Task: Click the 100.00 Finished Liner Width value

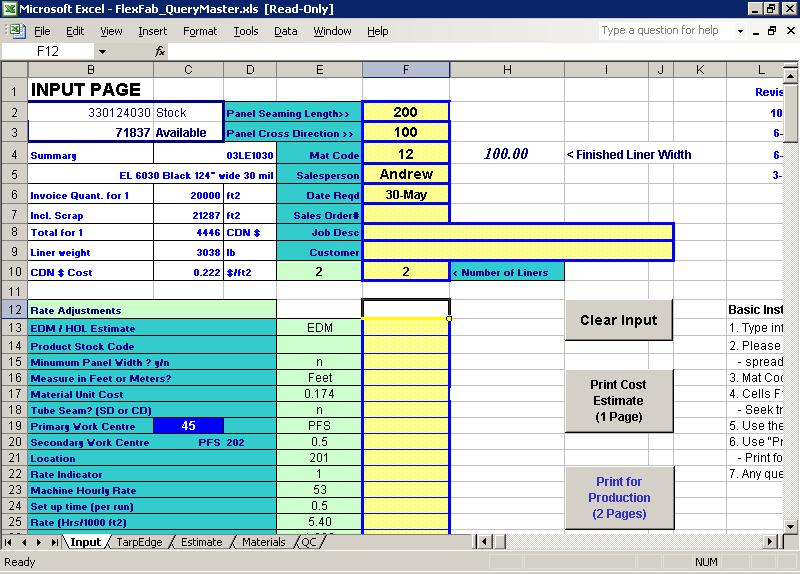Action: pyautogui.click(x=507, y=154)
